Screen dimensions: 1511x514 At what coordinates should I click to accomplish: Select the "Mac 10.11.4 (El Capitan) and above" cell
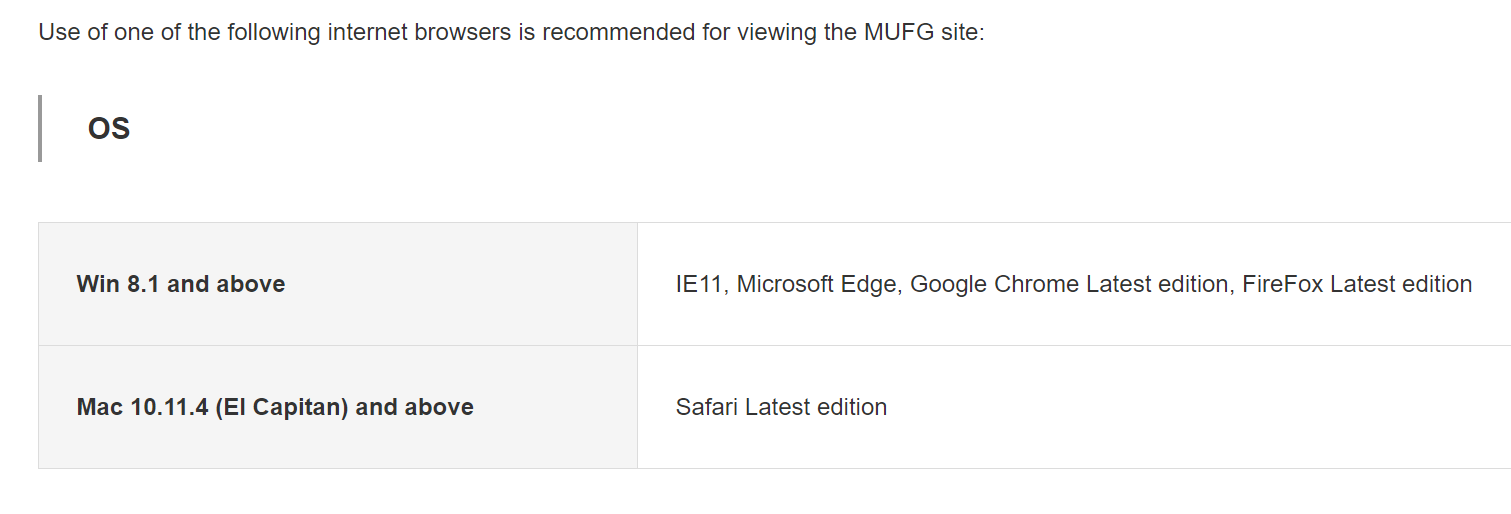pyautogui.click(x=336, y=407)
